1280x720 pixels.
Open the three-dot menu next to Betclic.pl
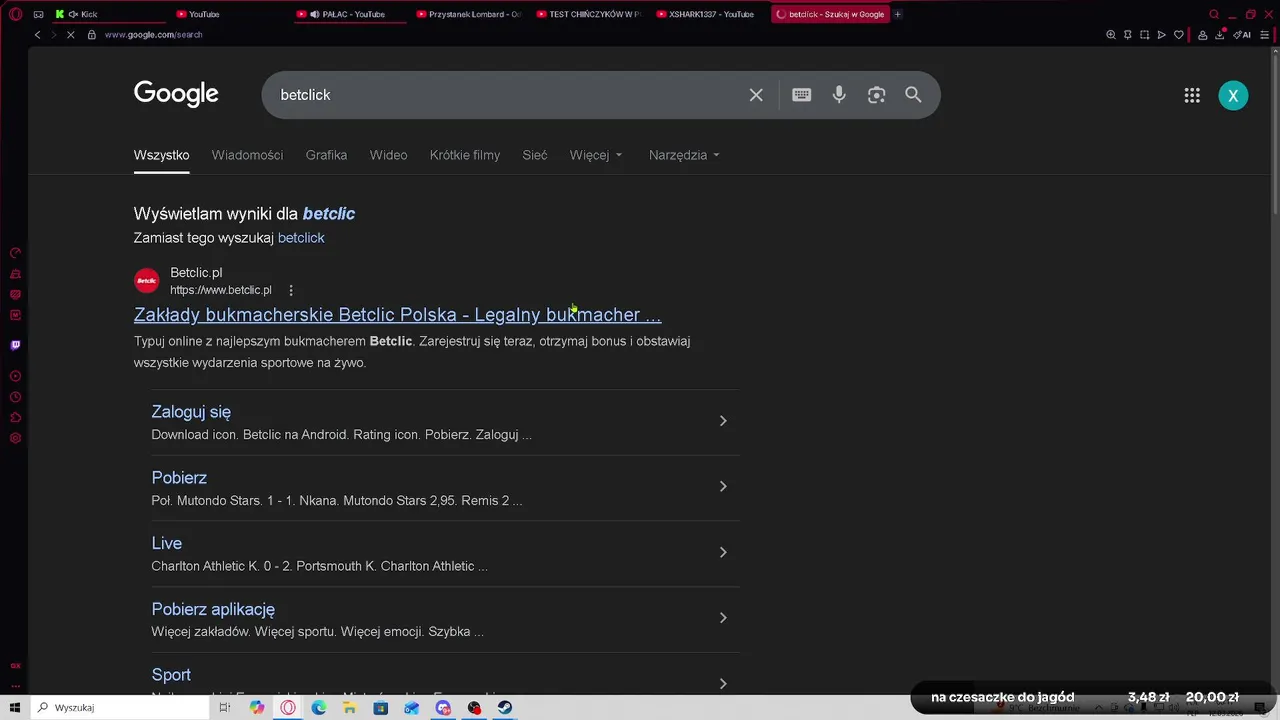[x=291, y=290]
